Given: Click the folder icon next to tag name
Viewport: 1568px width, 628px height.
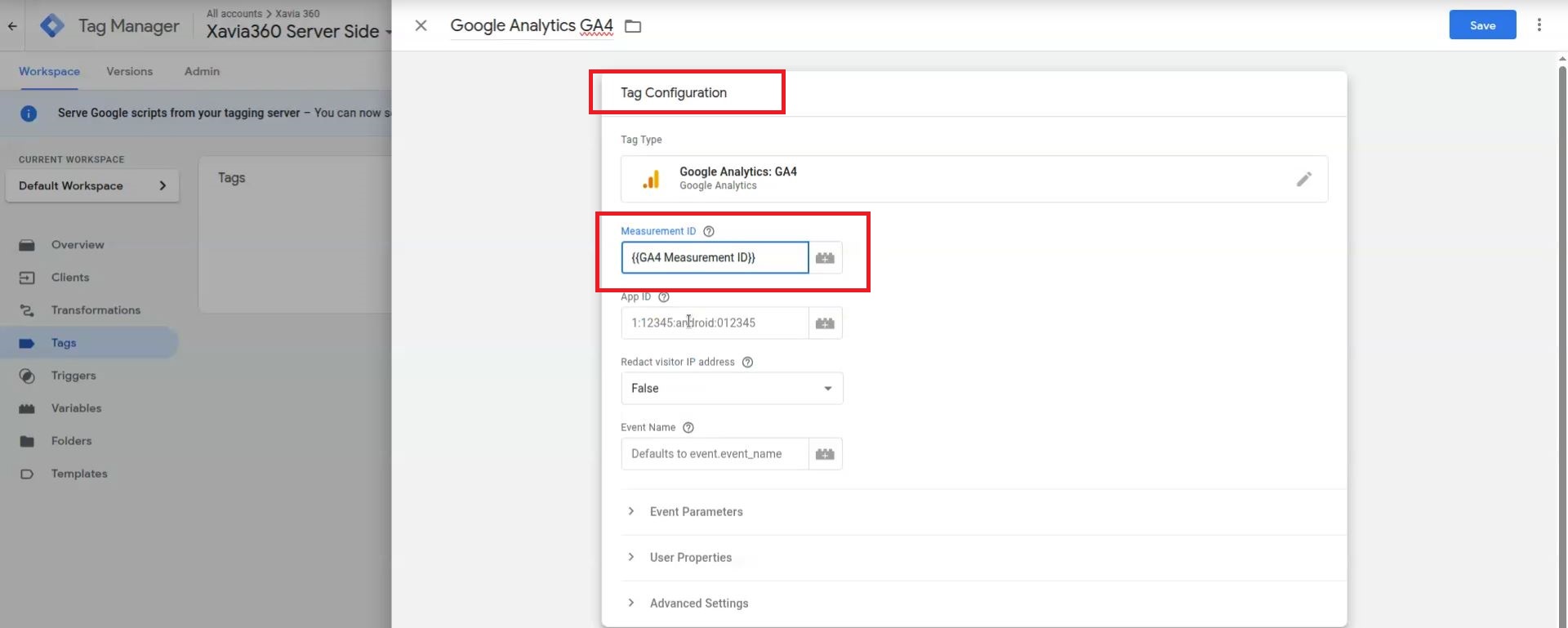Looking at the screenshot, I should click(x=633, y=26).
